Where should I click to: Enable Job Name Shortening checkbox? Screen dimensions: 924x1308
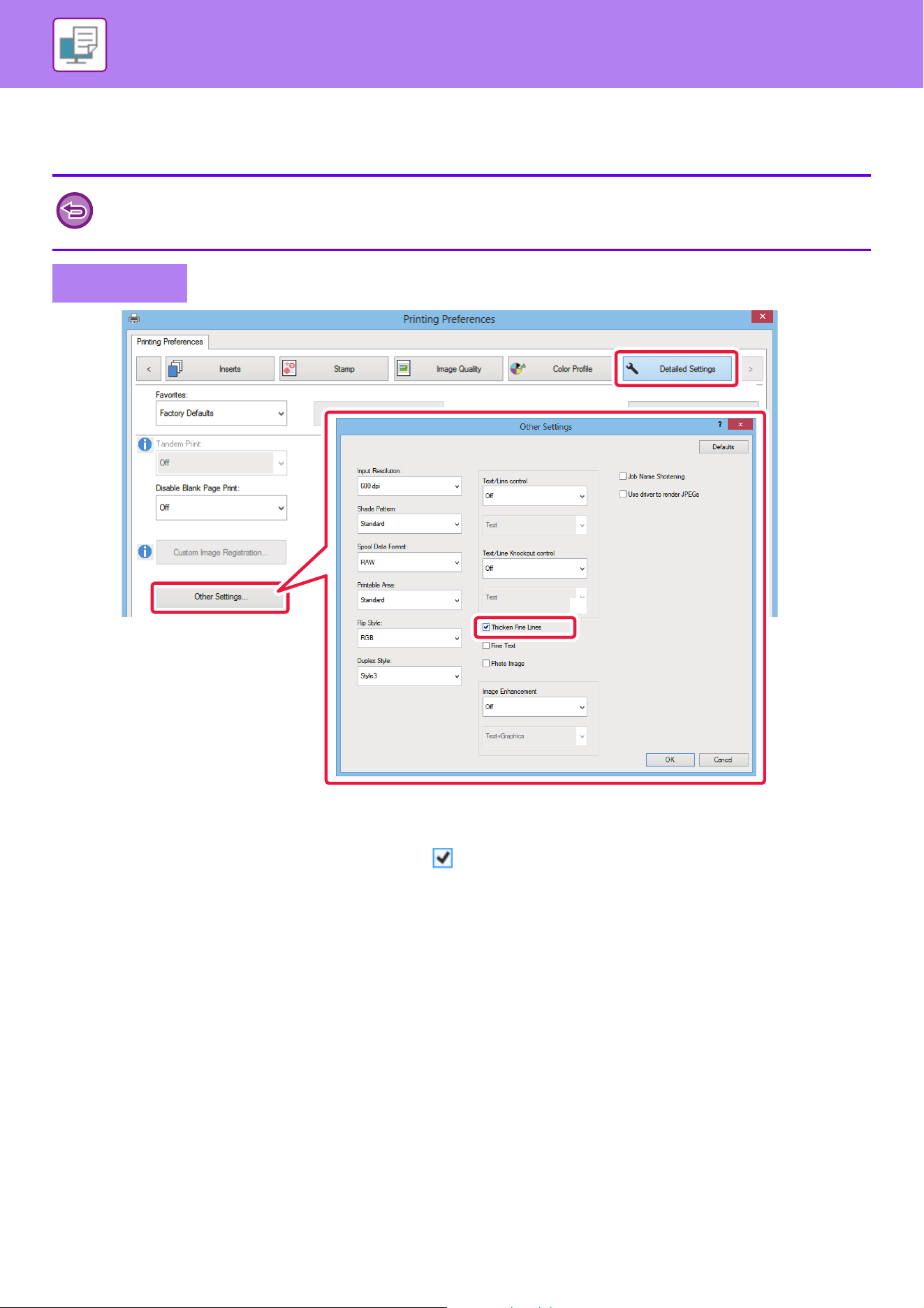click(x=623, y=477)
